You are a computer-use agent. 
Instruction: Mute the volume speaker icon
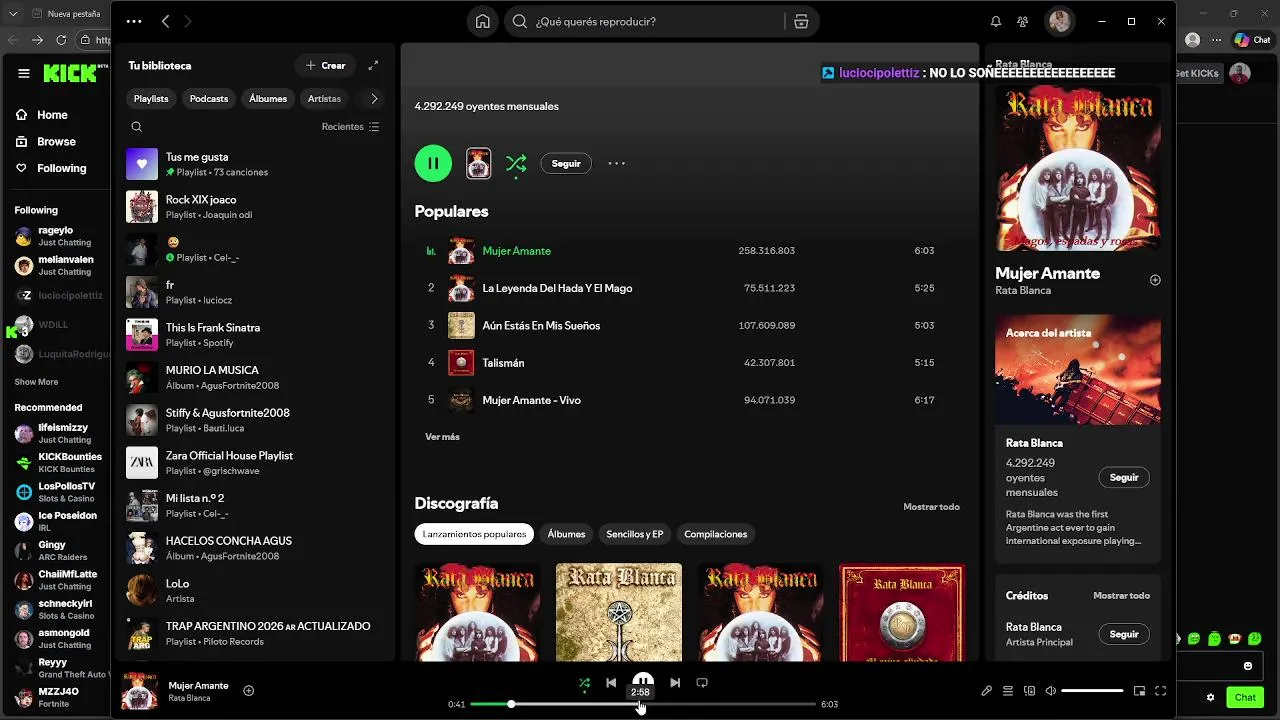tap(1051, 691)
